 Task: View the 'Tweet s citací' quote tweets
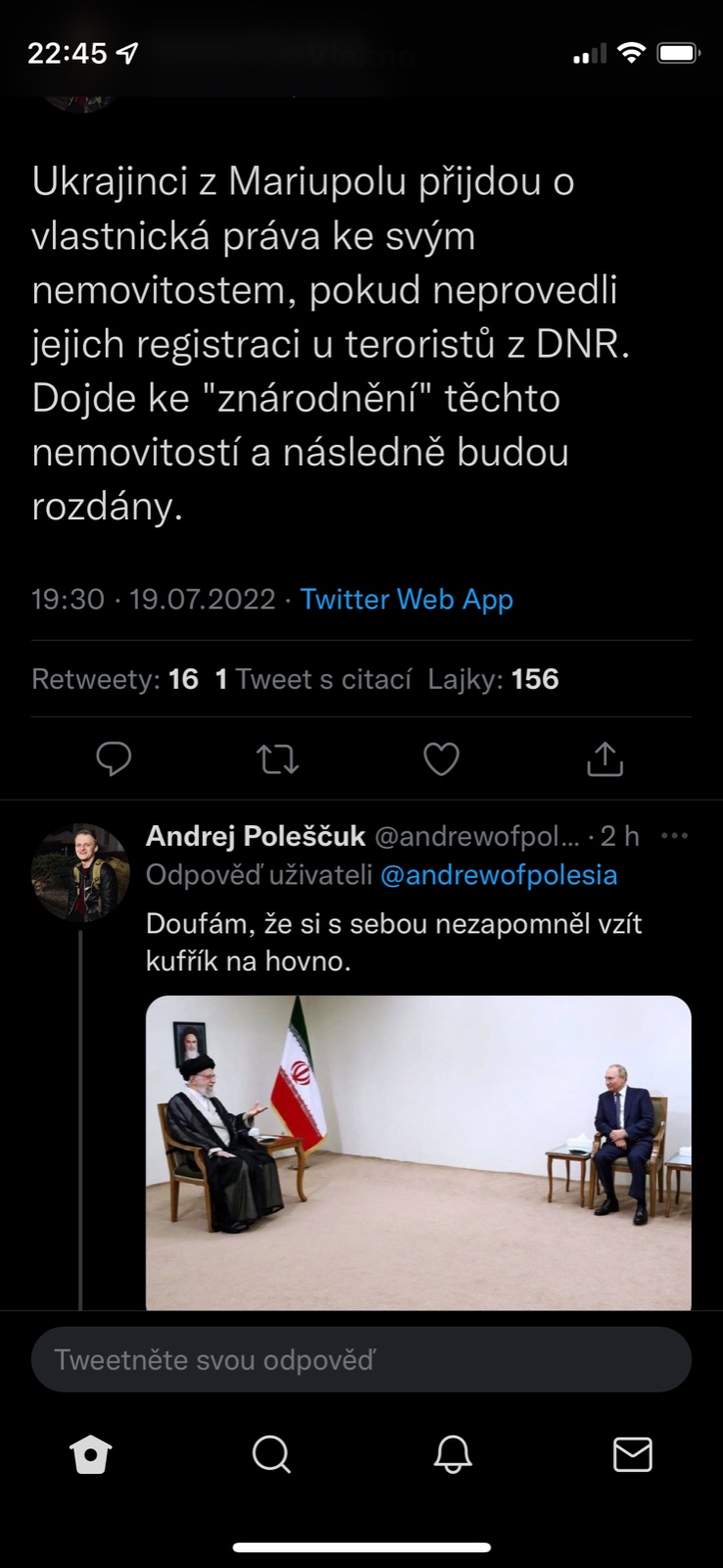point(313,679)
